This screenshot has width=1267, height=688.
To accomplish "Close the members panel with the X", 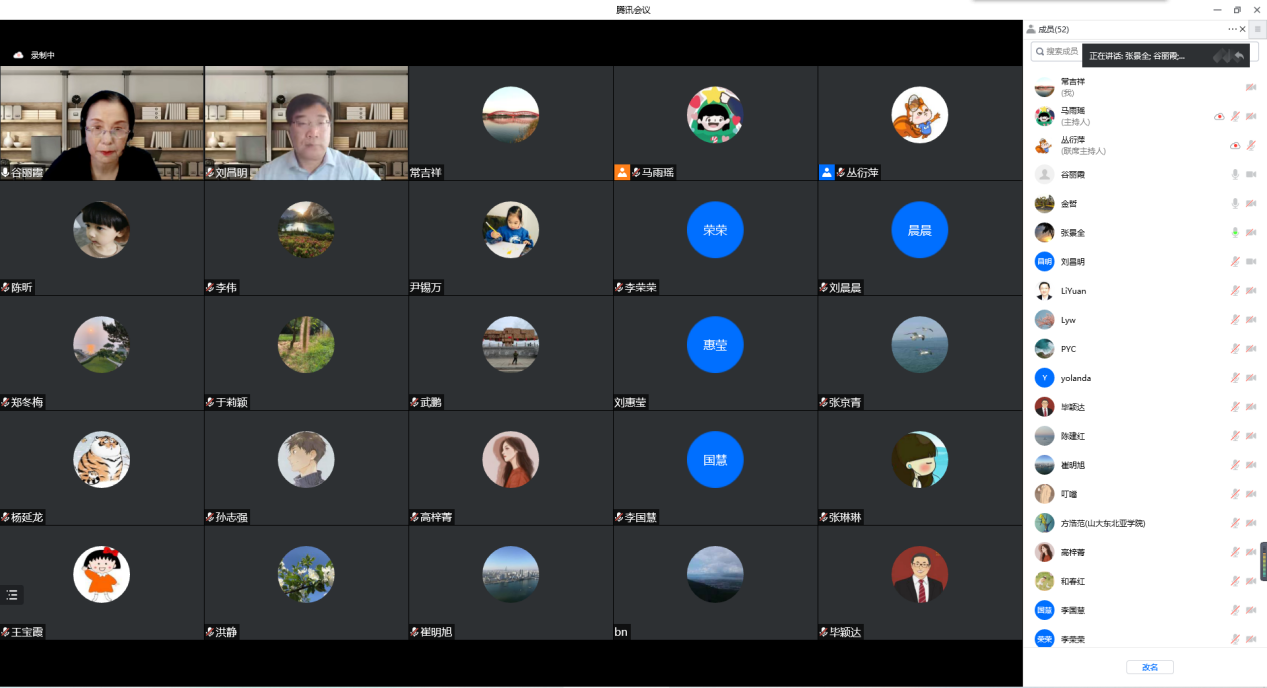I will coord(1243,29).
